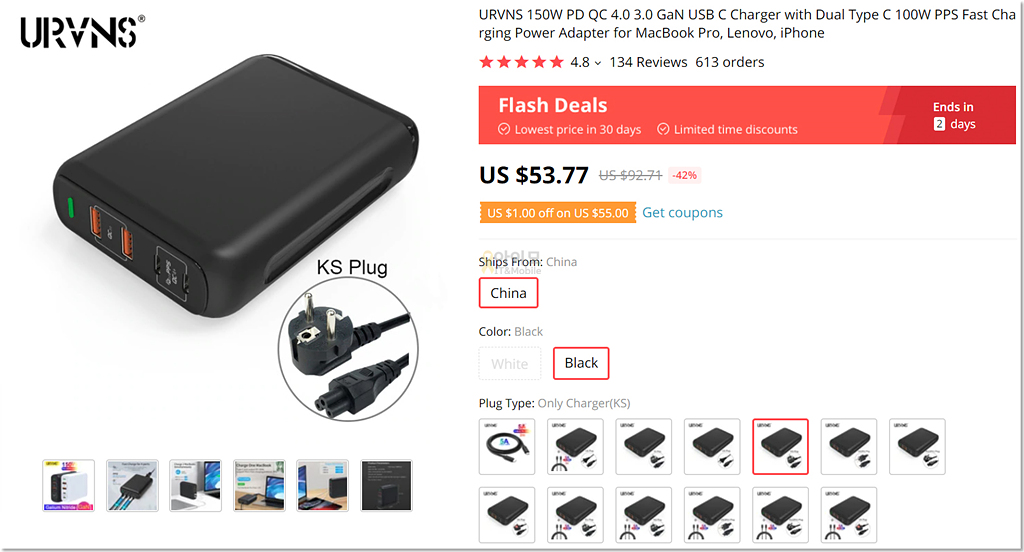Viewport: 1024px width, 552px height.
Task: Select the first plug type in second row
Action: (x=507, y=515)
